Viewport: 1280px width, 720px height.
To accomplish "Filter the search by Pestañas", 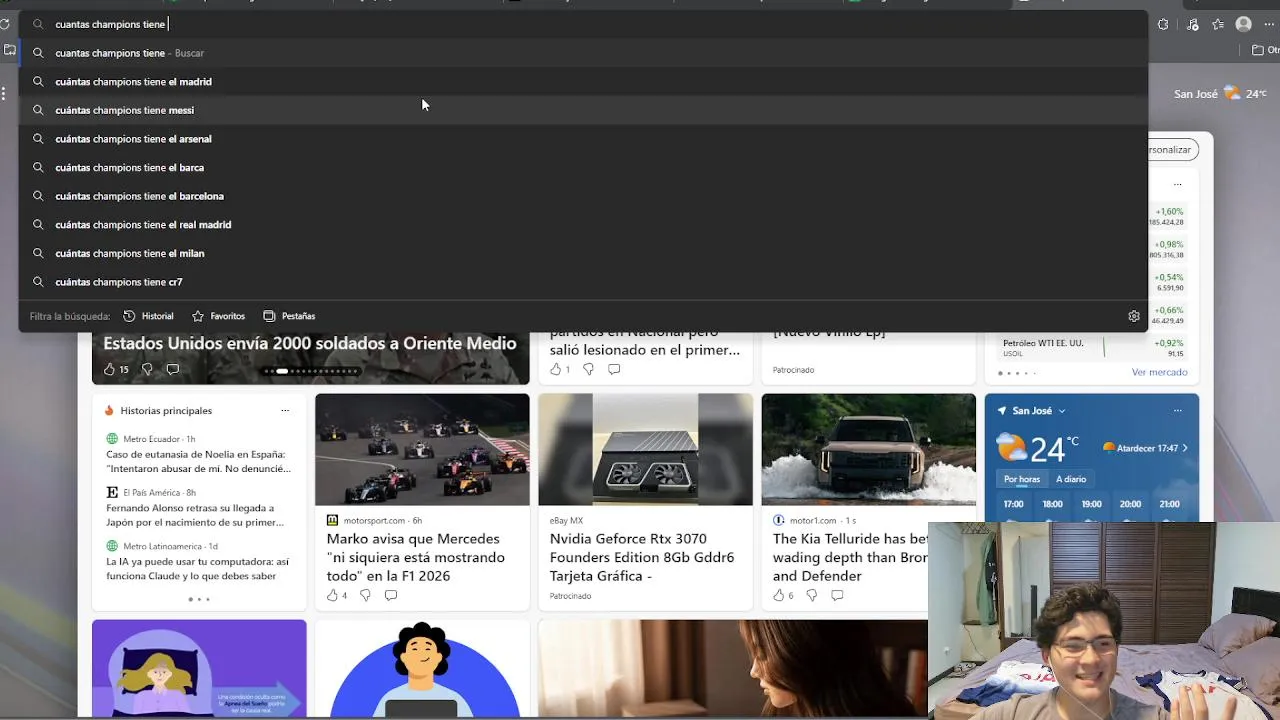I will (x=289, y=316).
